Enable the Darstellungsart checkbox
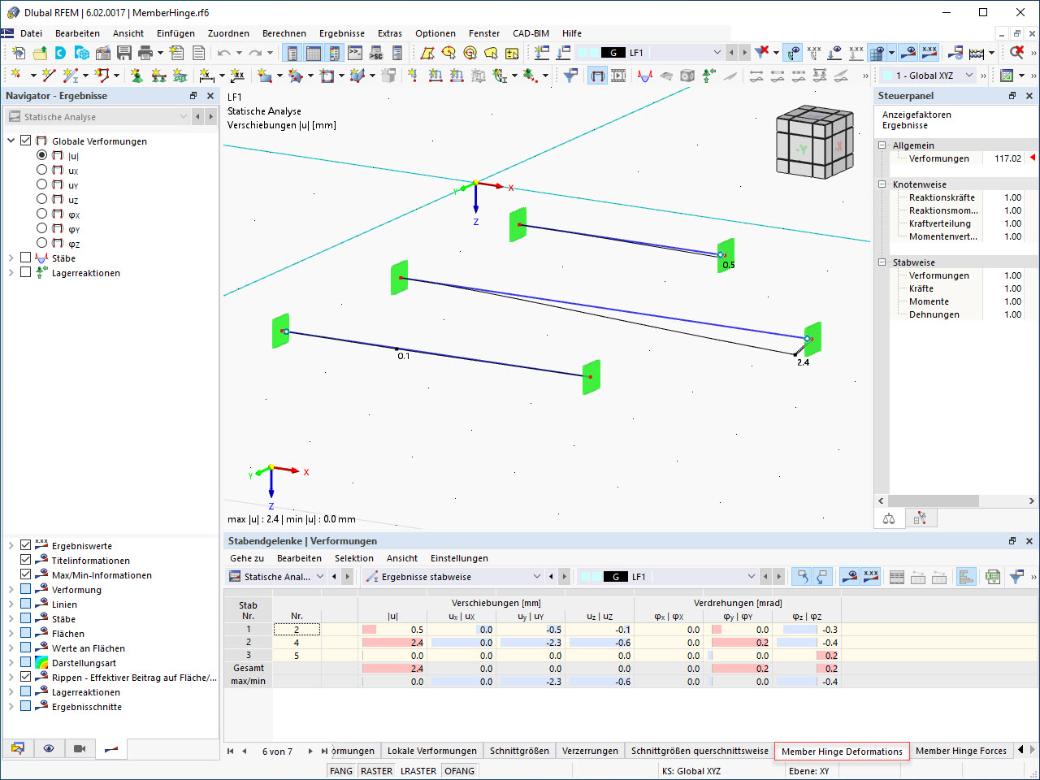Screen dimensions: 1040x780 tap(26, 662)
